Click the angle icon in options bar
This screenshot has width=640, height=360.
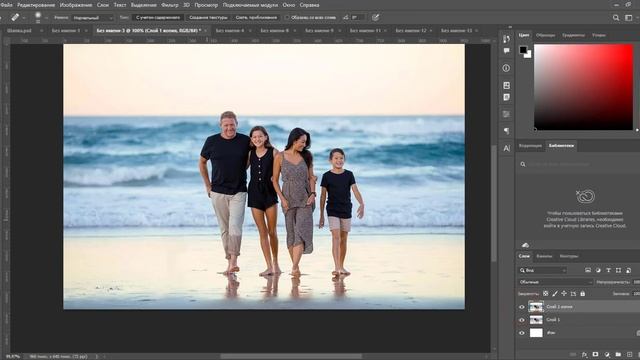[x=345, y=18]
